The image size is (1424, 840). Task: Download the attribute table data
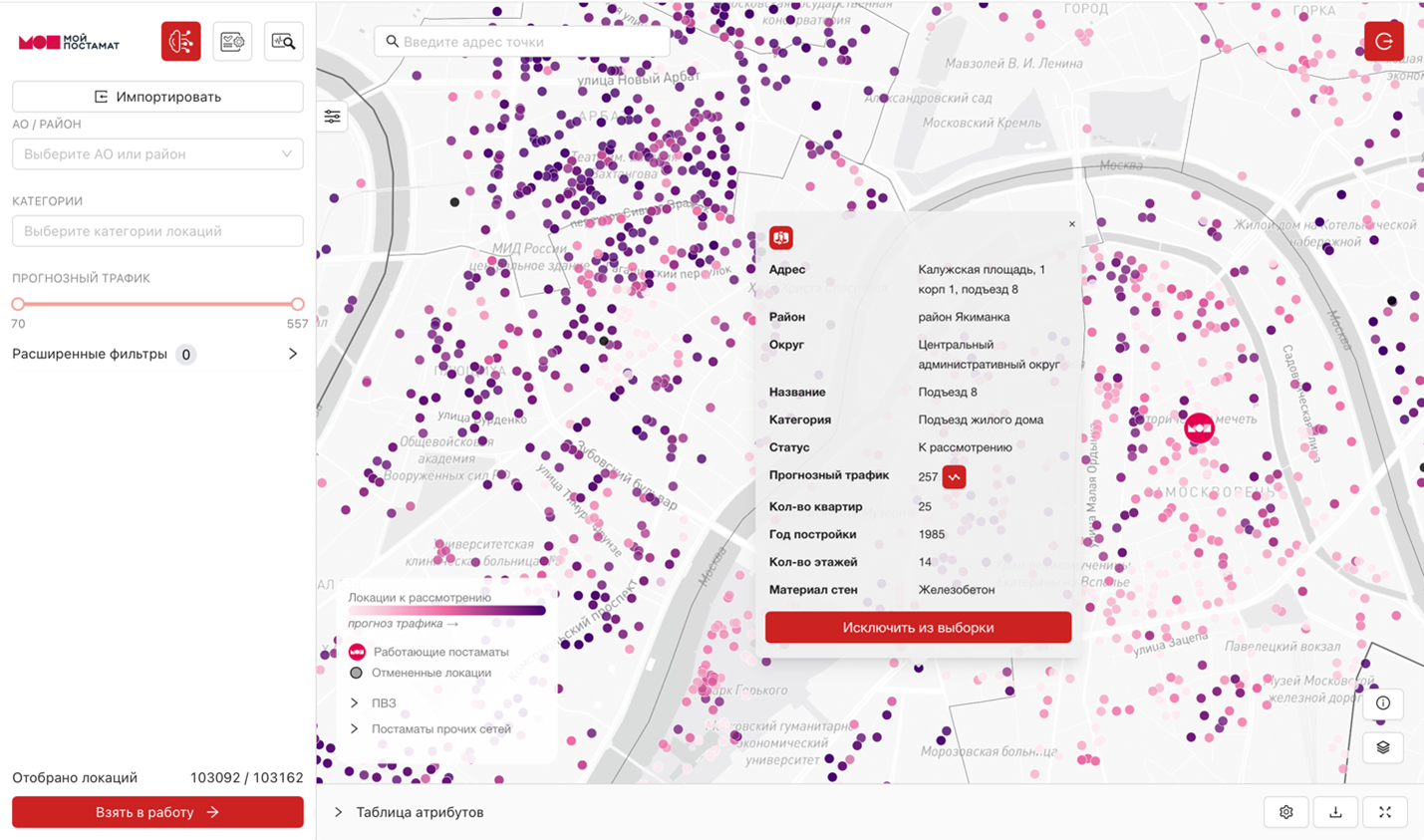pyautogui.click(x=1335, y=812)
